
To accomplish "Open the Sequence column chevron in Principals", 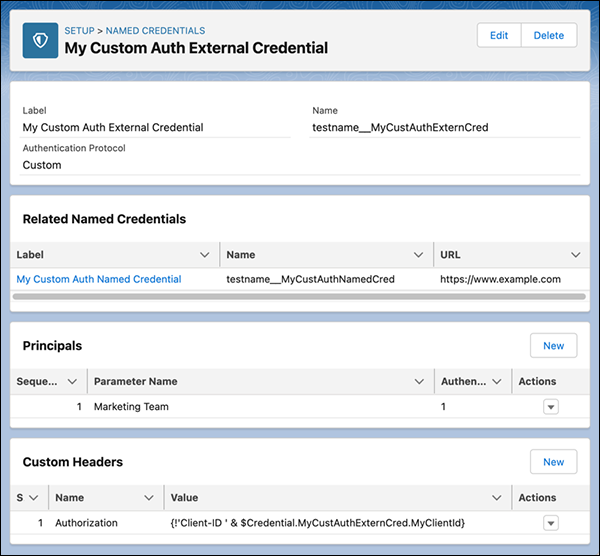I will coord(72,381).
